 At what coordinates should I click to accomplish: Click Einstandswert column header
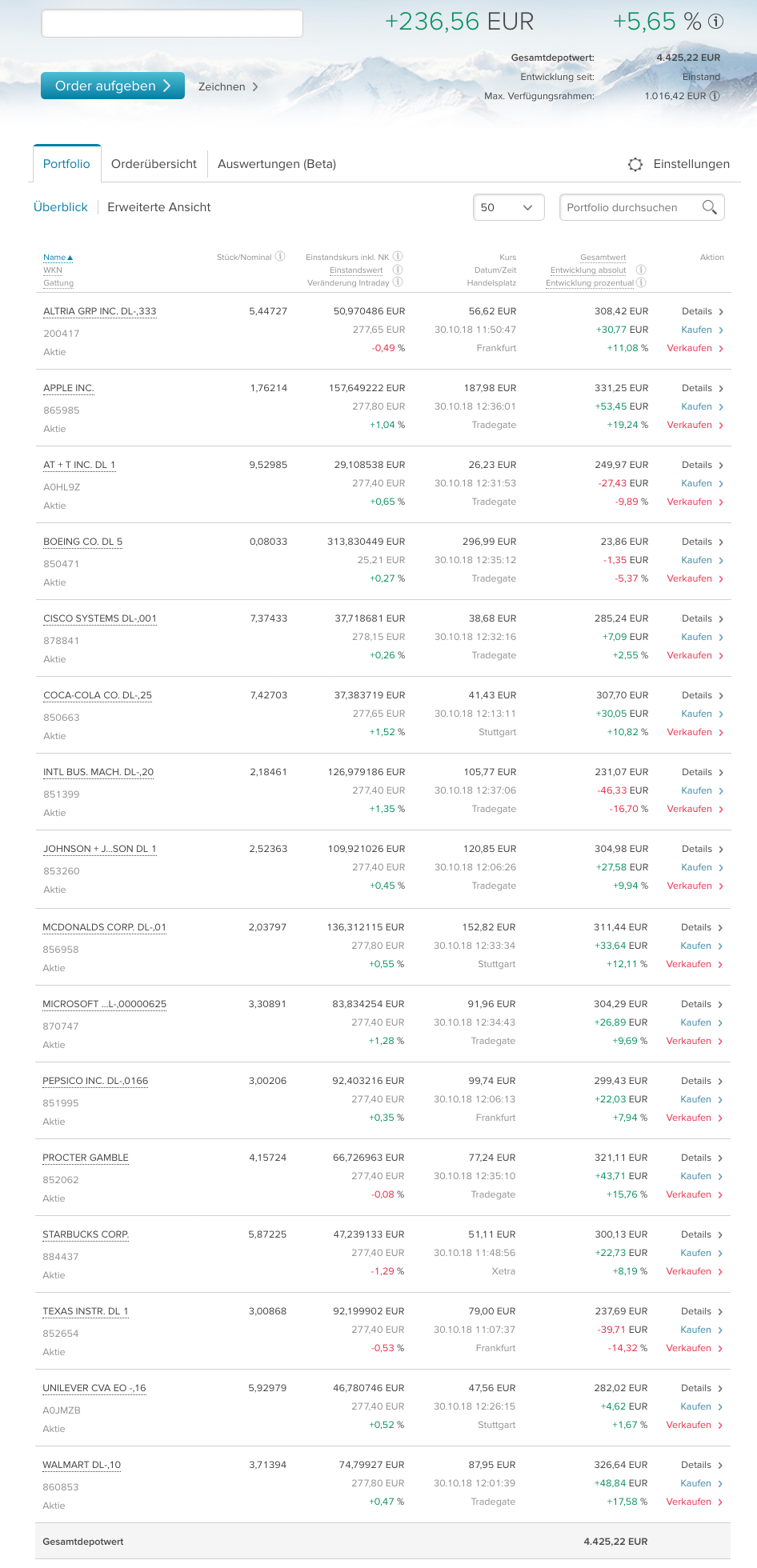point(356,270)
